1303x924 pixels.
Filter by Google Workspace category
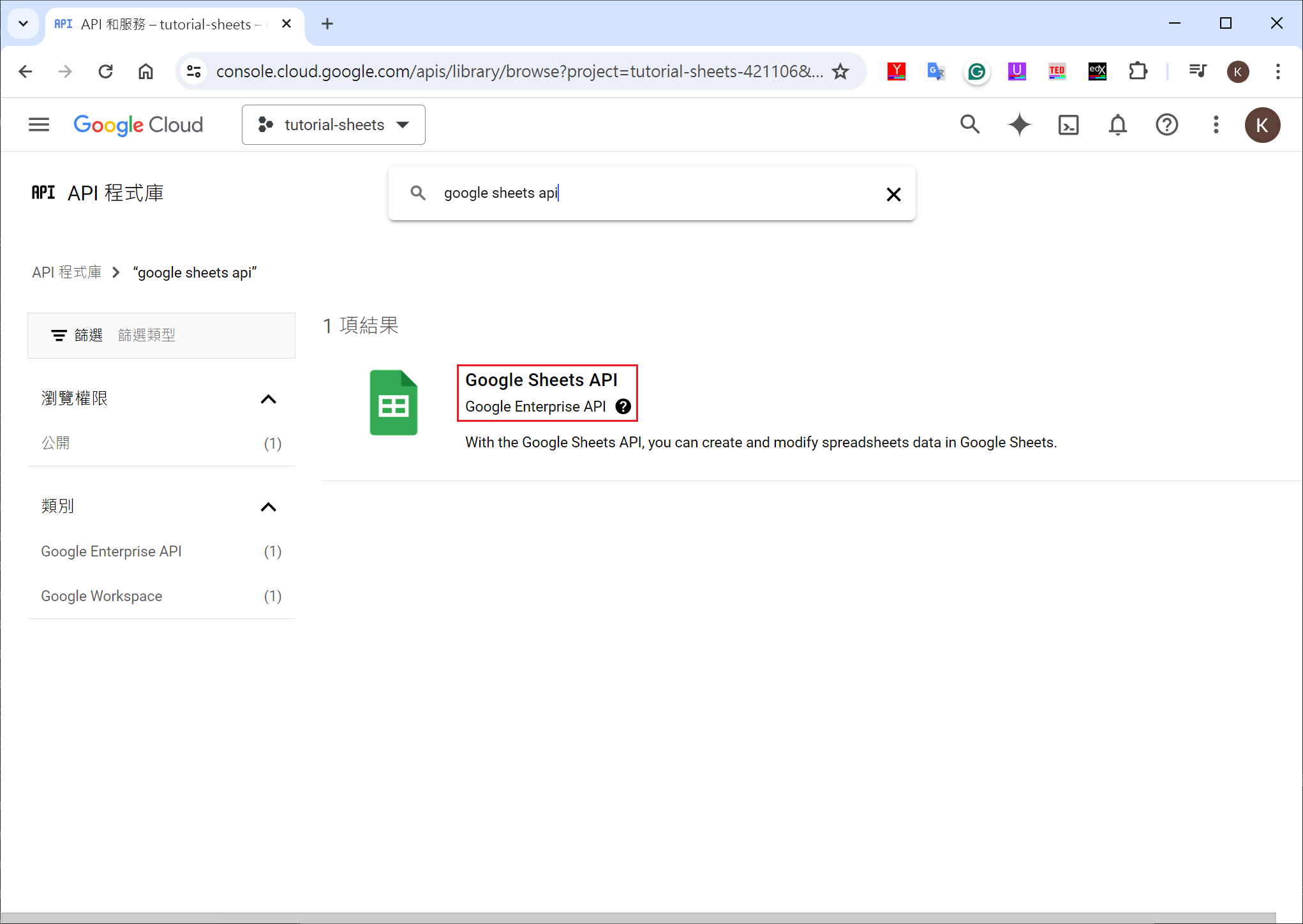102,596
